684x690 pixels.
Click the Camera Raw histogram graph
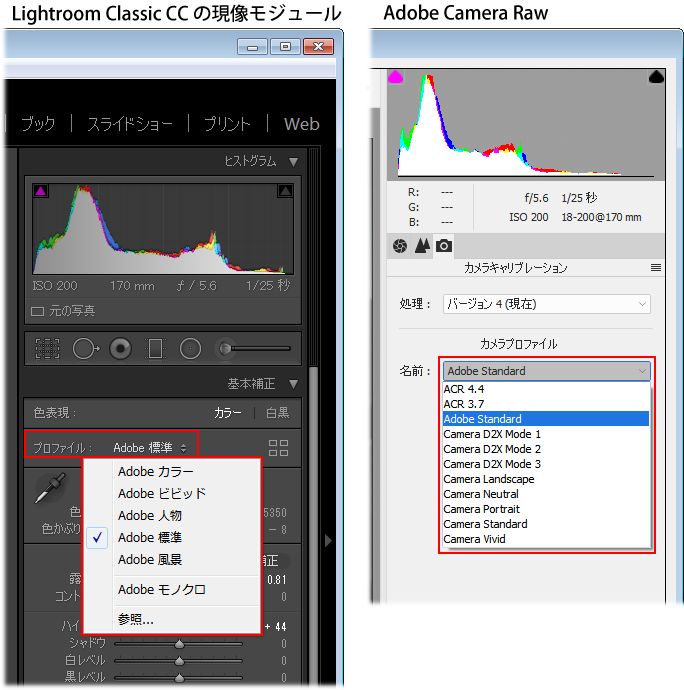pos(526,125)
